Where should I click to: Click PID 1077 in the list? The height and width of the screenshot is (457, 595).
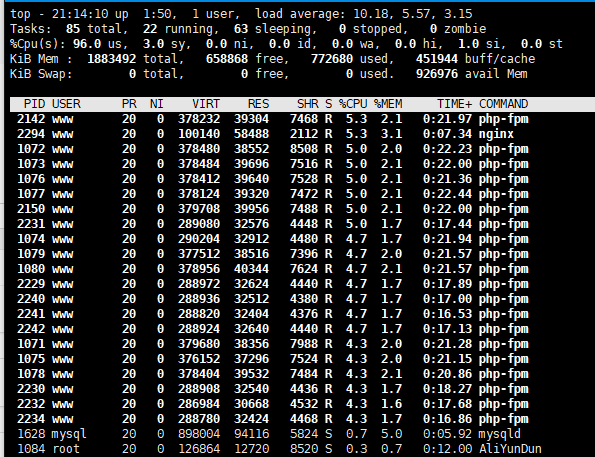click(x=31, y=194)
